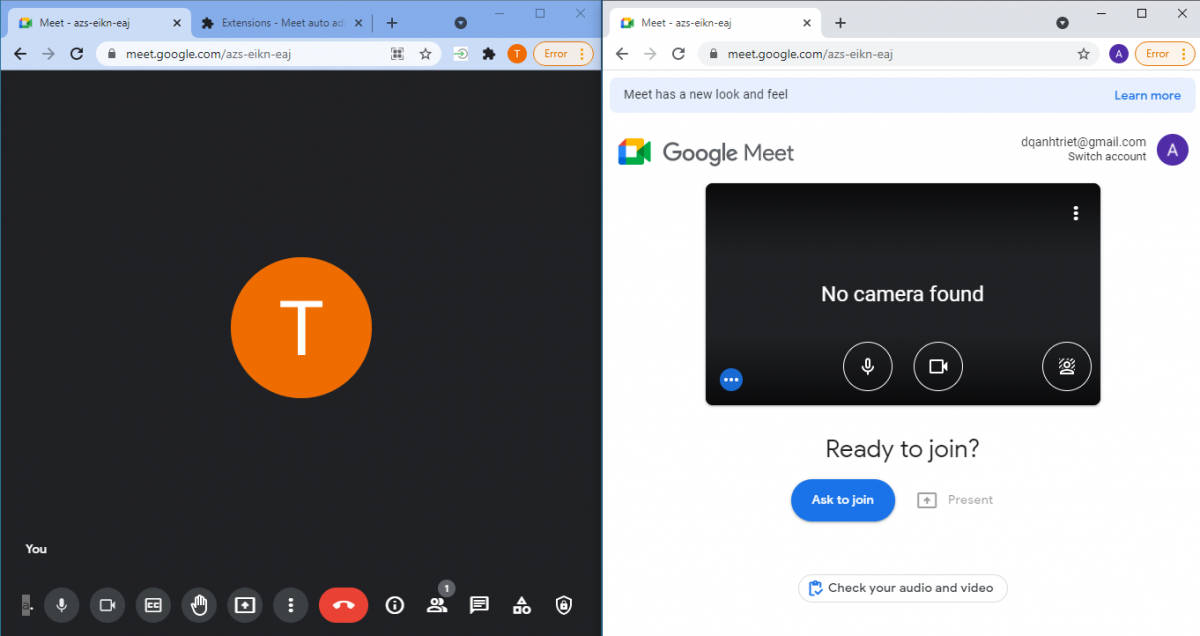Close the Meet tab in left window
The image size is (1200, 636).
(176, 23)
